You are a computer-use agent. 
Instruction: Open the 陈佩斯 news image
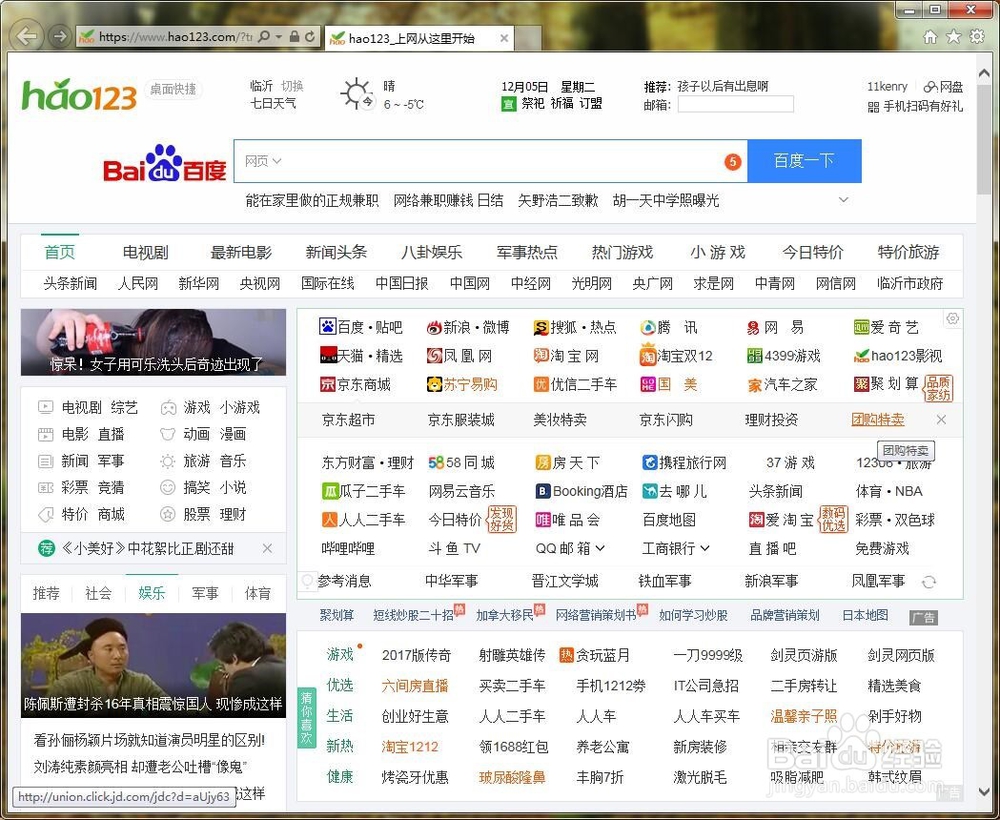click(153, 665)
